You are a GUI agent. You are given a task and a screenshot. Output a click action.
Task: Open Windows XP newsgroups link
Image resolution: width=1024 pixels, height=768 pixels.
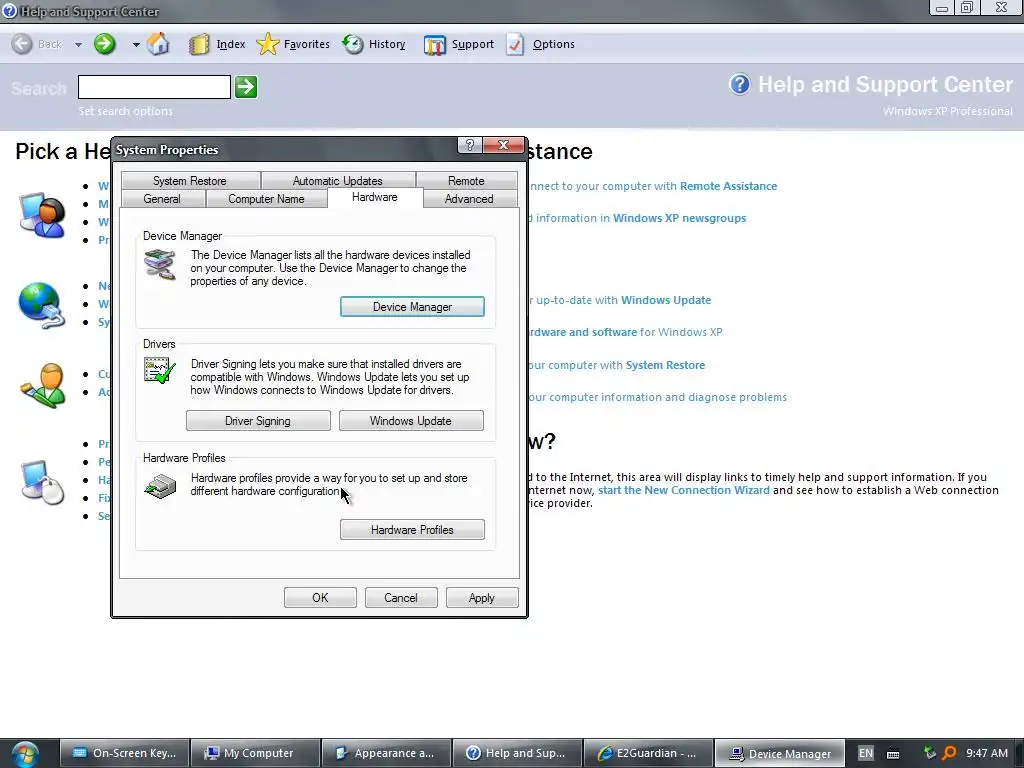pos(679,218)
